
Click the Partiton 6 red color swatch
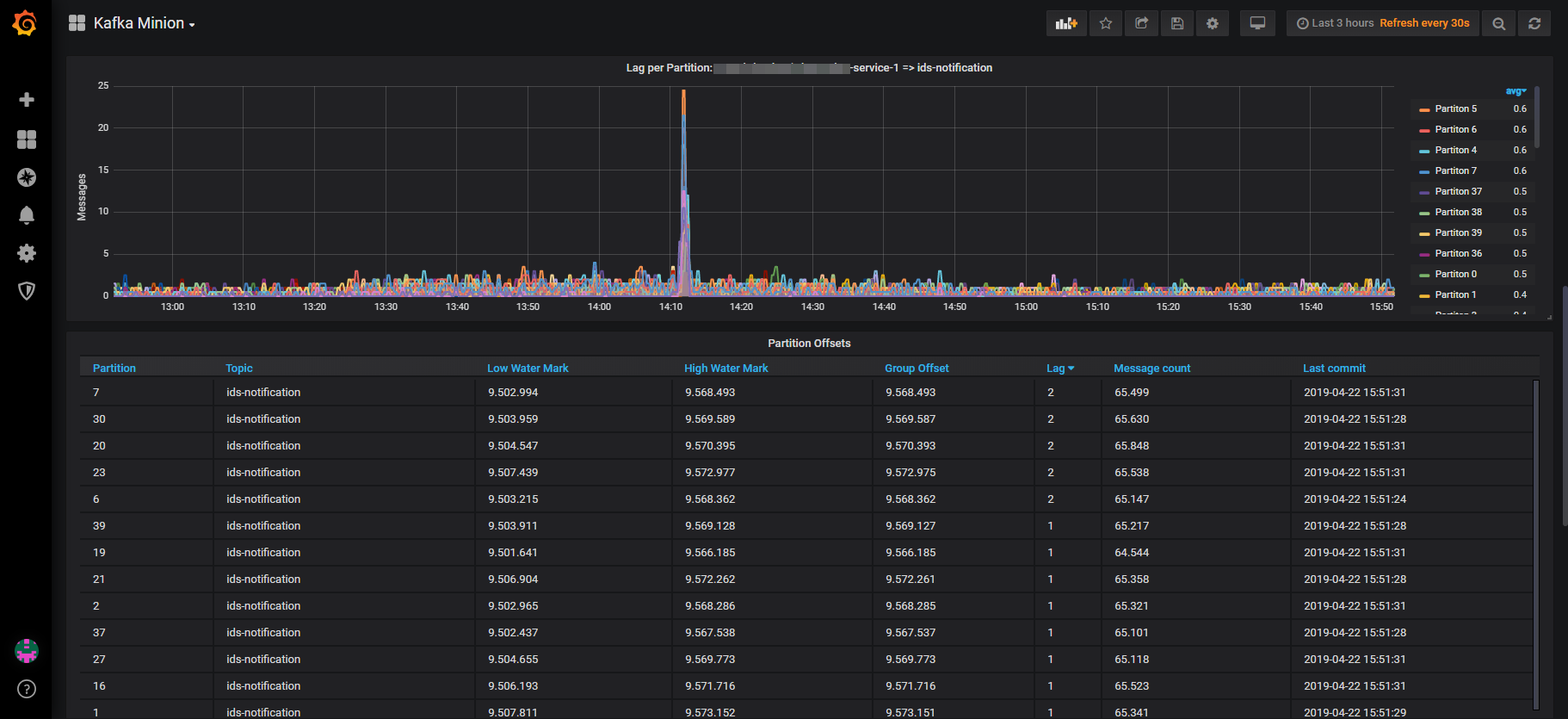click(1424, 130)
